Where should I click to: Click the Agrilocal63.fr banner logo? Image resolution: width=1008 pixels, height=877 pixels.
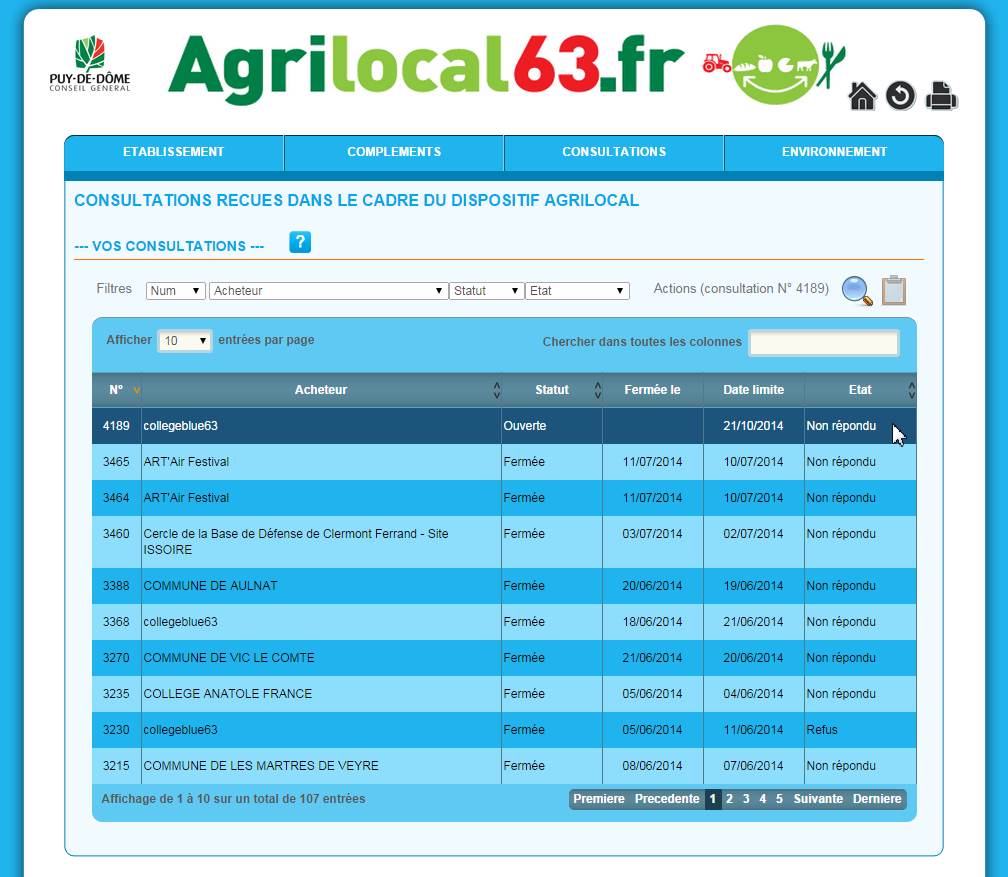click(x=426, y=68)
